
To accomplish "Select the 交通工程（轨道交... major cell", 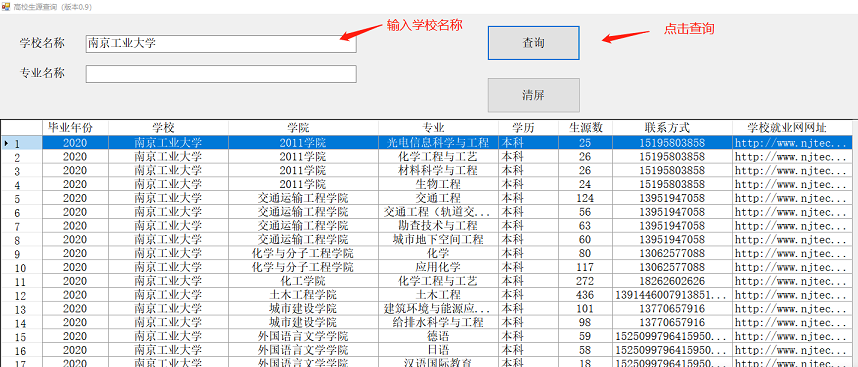I will tap(438, 212).
